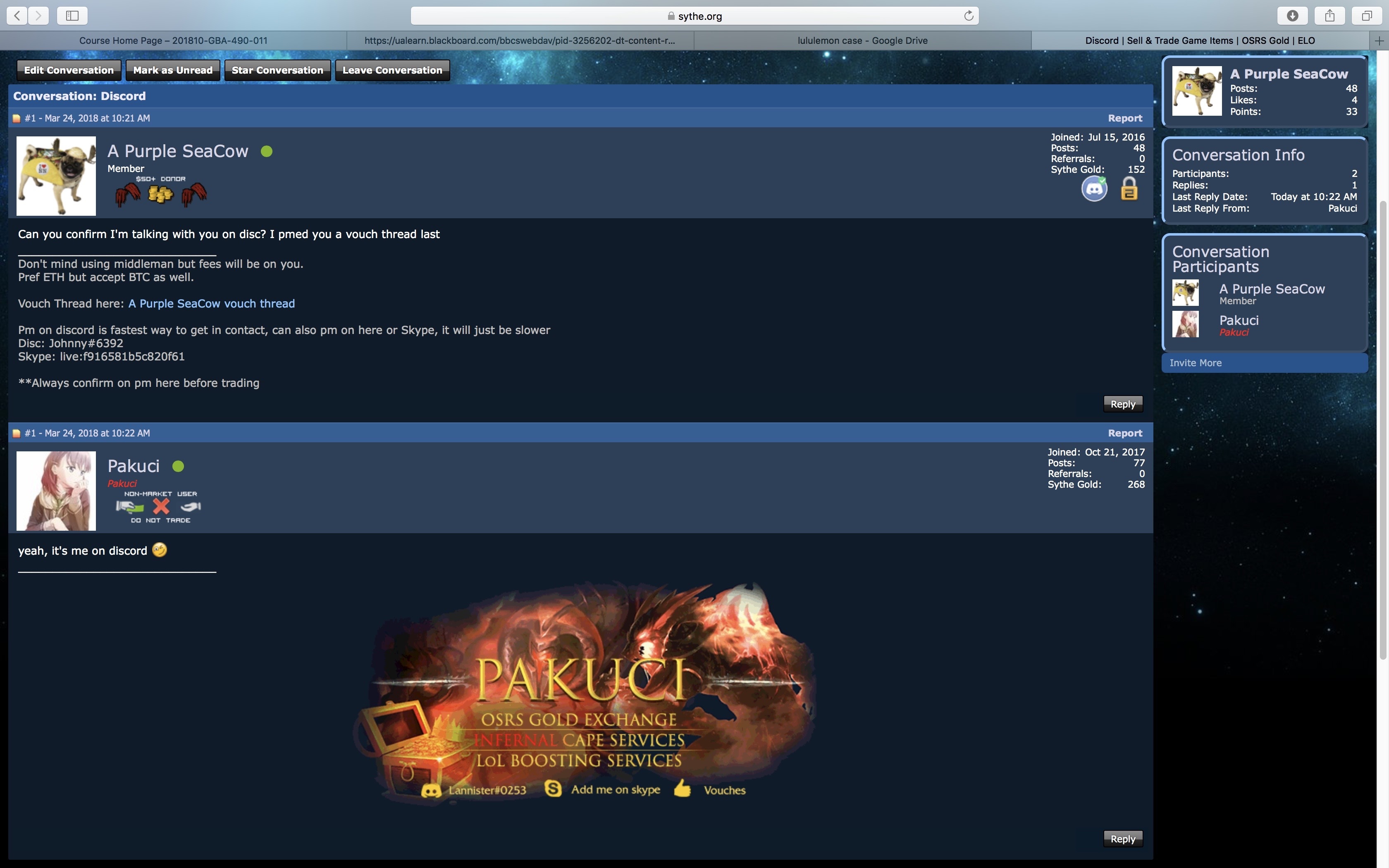Click the Safari share icon
The image size is (1389, 868).
1329,16
